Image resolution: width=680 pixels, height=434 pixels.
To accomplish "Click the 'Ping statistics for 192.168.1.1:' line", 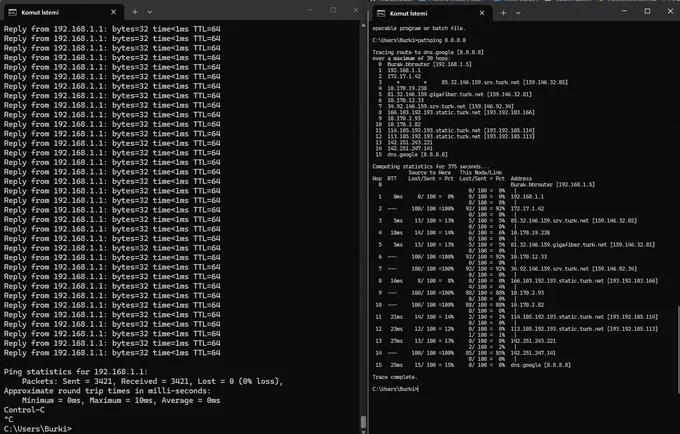I will point(76,372).
